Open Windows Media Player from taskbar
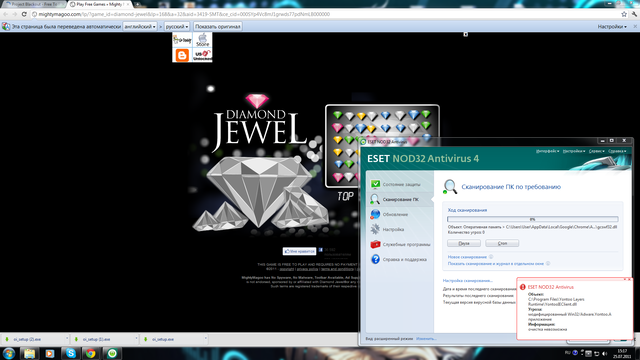This screenshot has height=360, width=640. 50,353
